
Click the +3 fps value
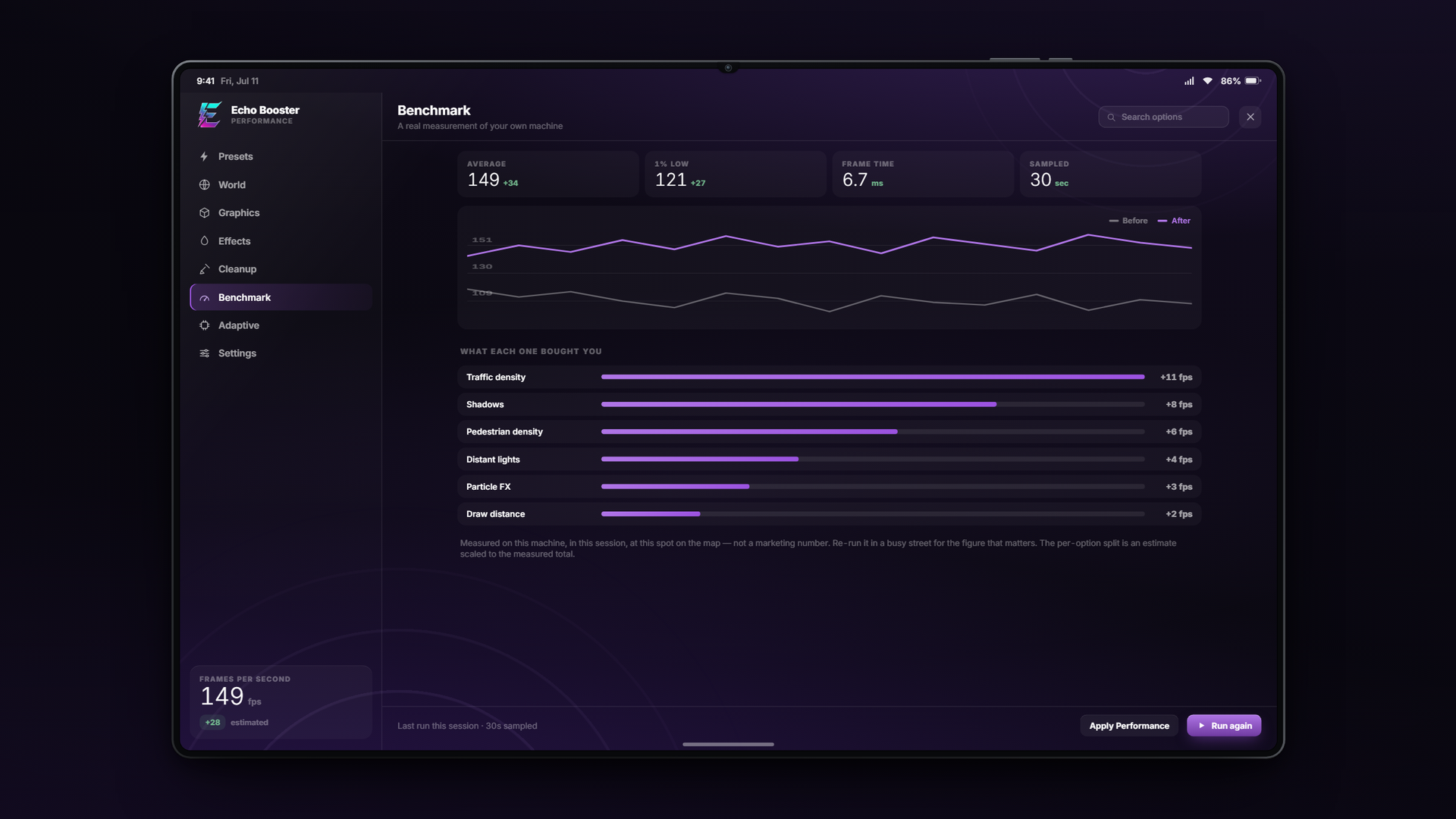[x=1179, y=487]
